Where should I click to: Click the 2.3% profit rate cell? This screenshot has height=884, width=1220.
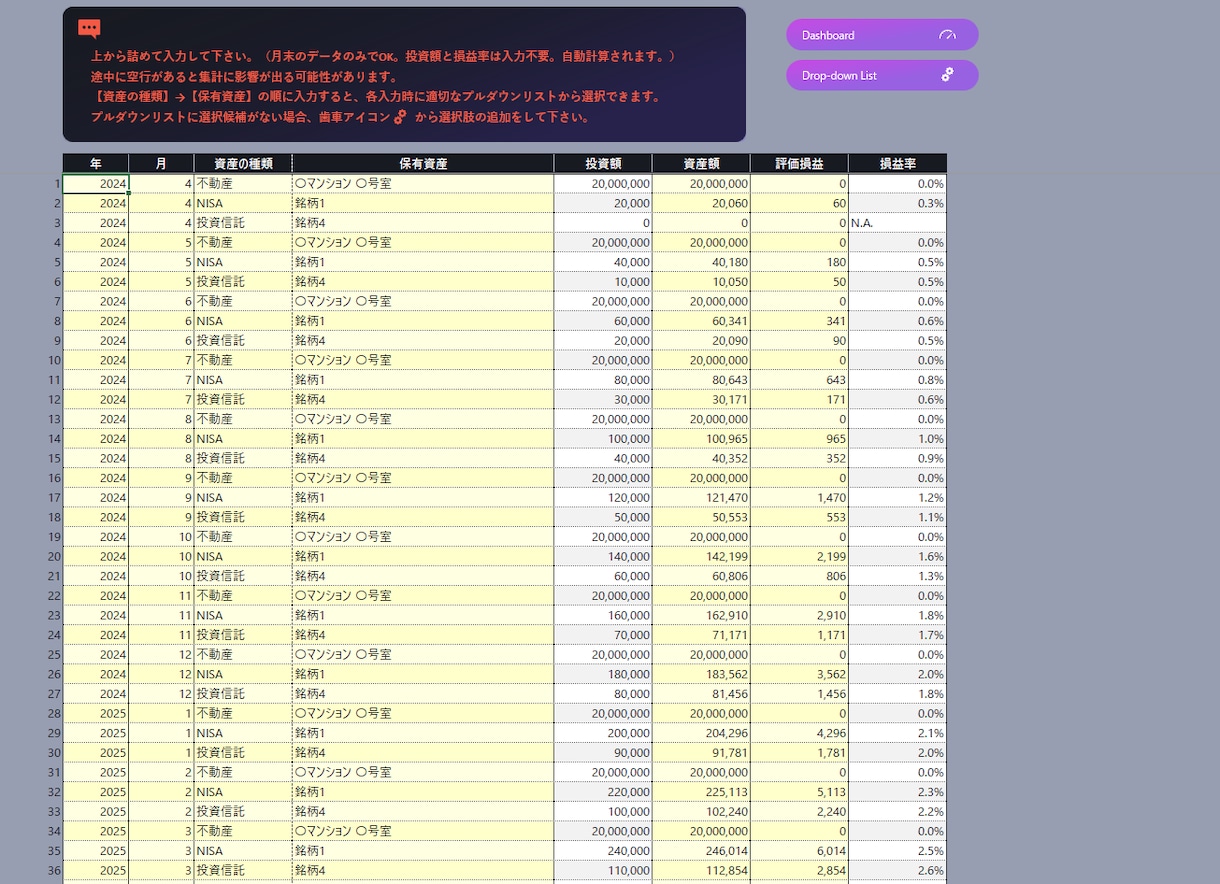(x=897, y=792)
